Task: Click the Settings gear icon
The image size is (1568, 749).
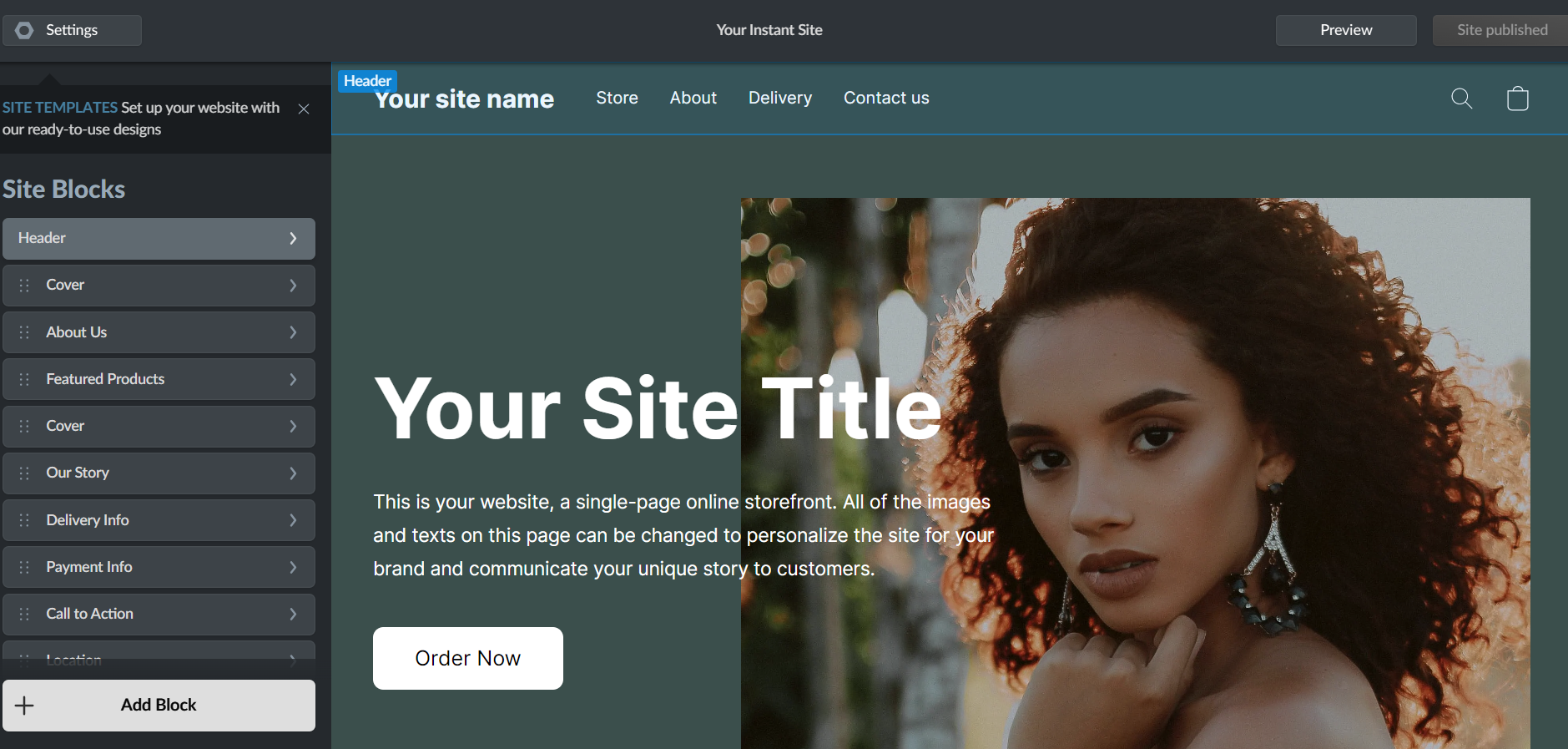Action: click(x=24, y=30)
